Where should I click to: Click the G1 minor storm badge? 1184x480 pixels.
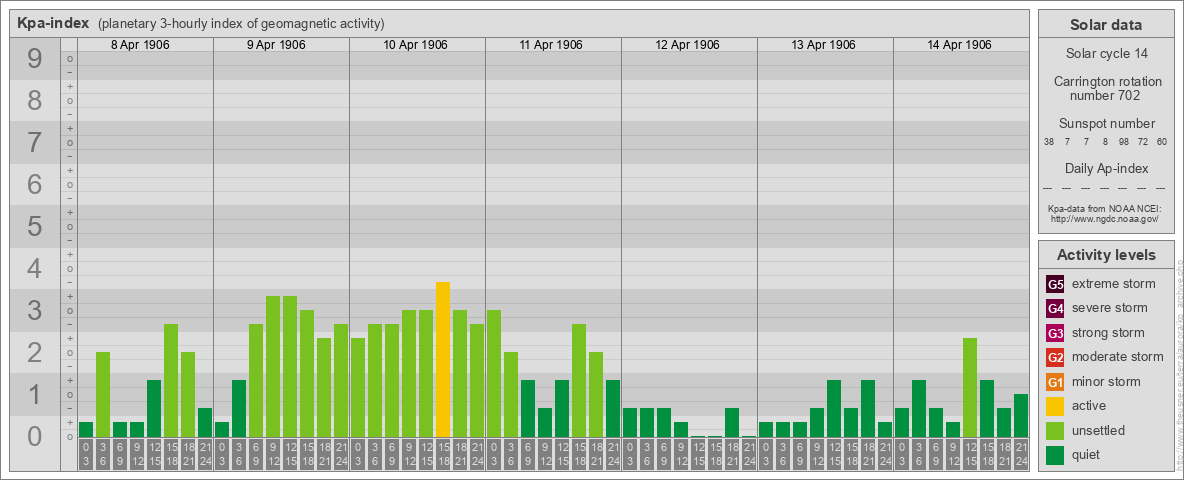pos(1055,382)
